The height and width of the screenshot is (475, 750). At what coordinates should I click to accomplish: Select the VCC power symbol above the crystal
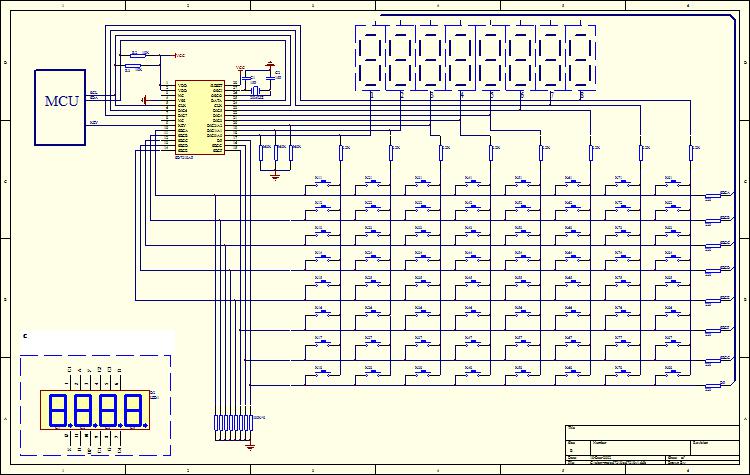coord(241,69)
